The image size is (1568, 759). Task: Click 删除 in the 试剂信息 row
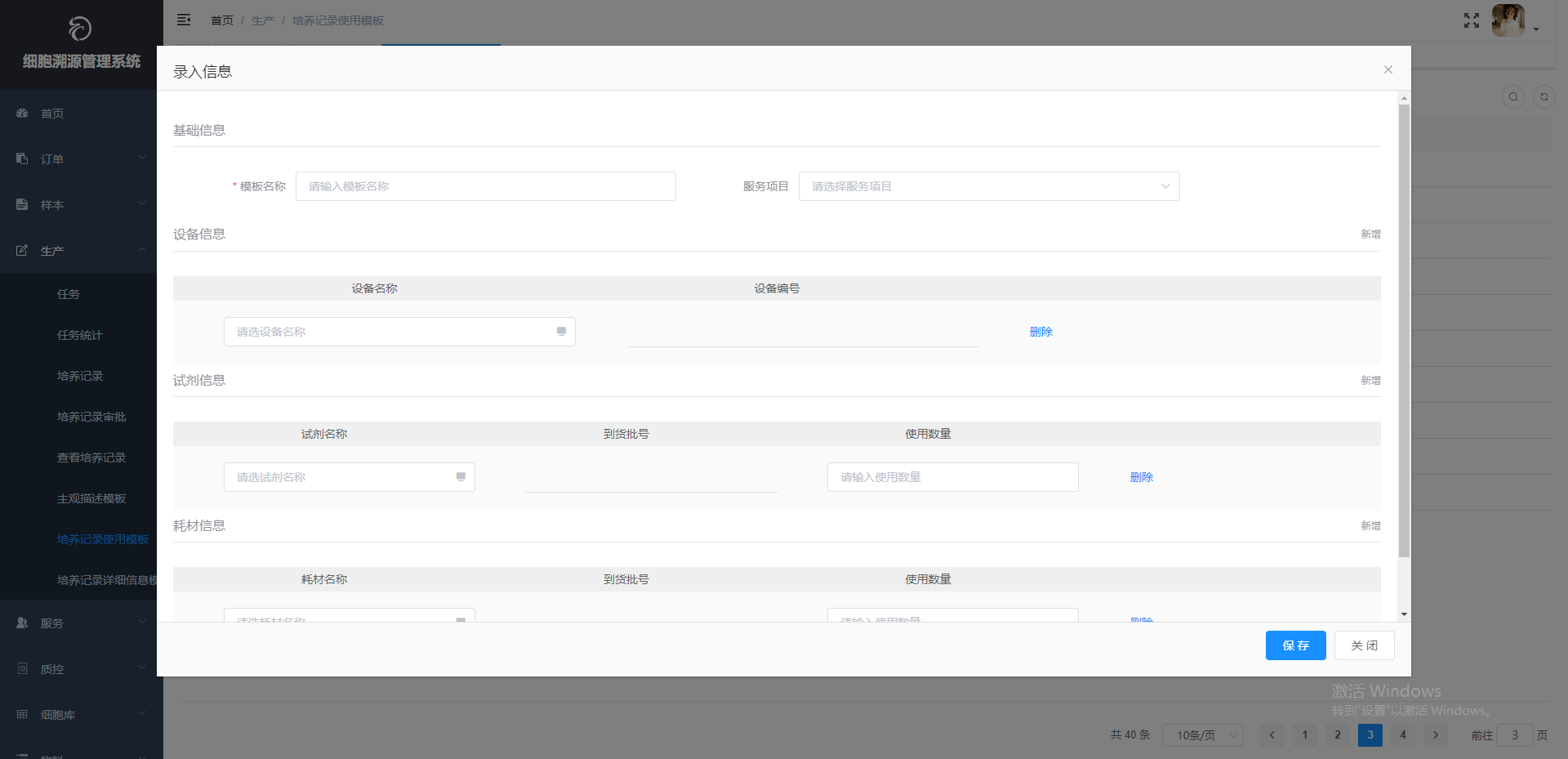(x=1141, y=477)
